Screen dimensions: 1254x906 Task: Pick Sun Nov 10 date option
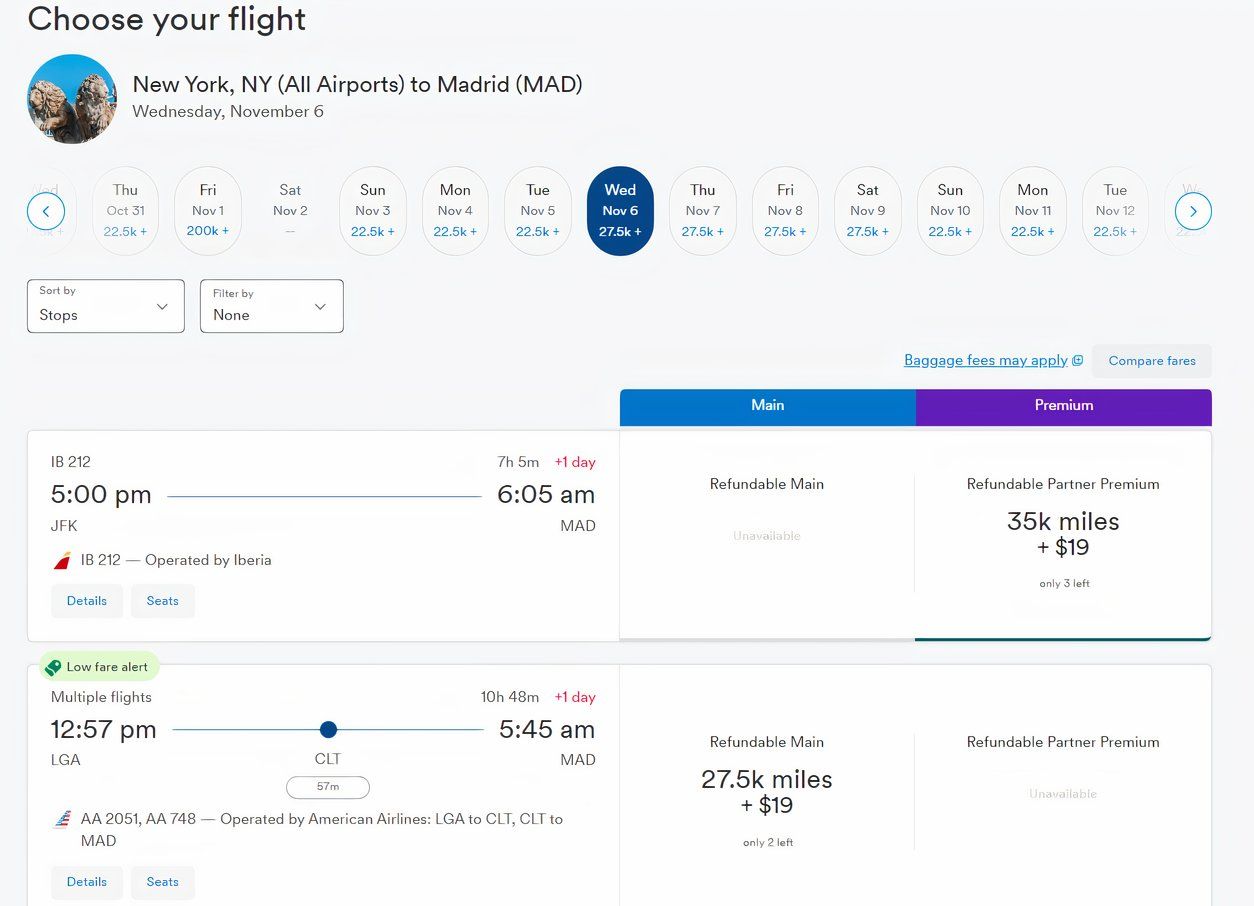(x=950, y=211)
